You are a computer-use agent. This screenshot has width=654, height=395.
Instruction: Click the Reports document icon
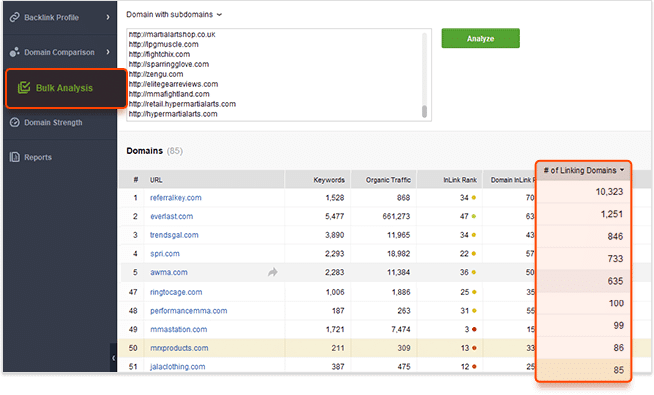15,157
